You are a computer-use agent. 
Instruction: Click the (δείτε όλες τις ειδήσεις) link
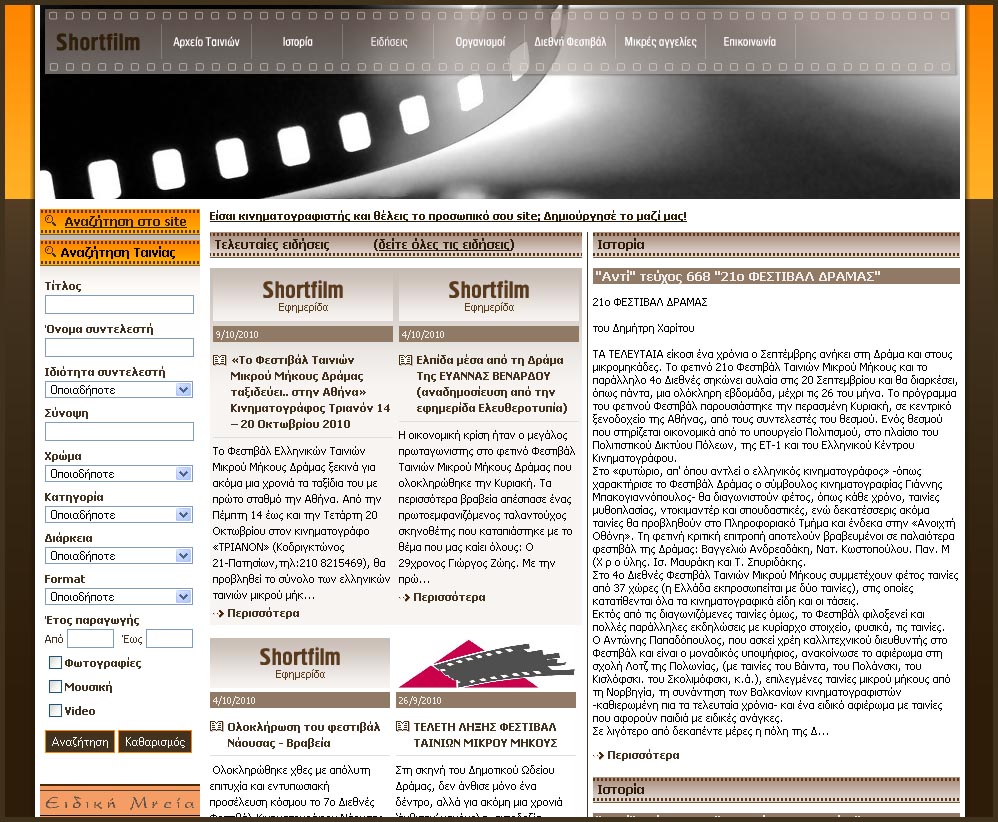444,245
